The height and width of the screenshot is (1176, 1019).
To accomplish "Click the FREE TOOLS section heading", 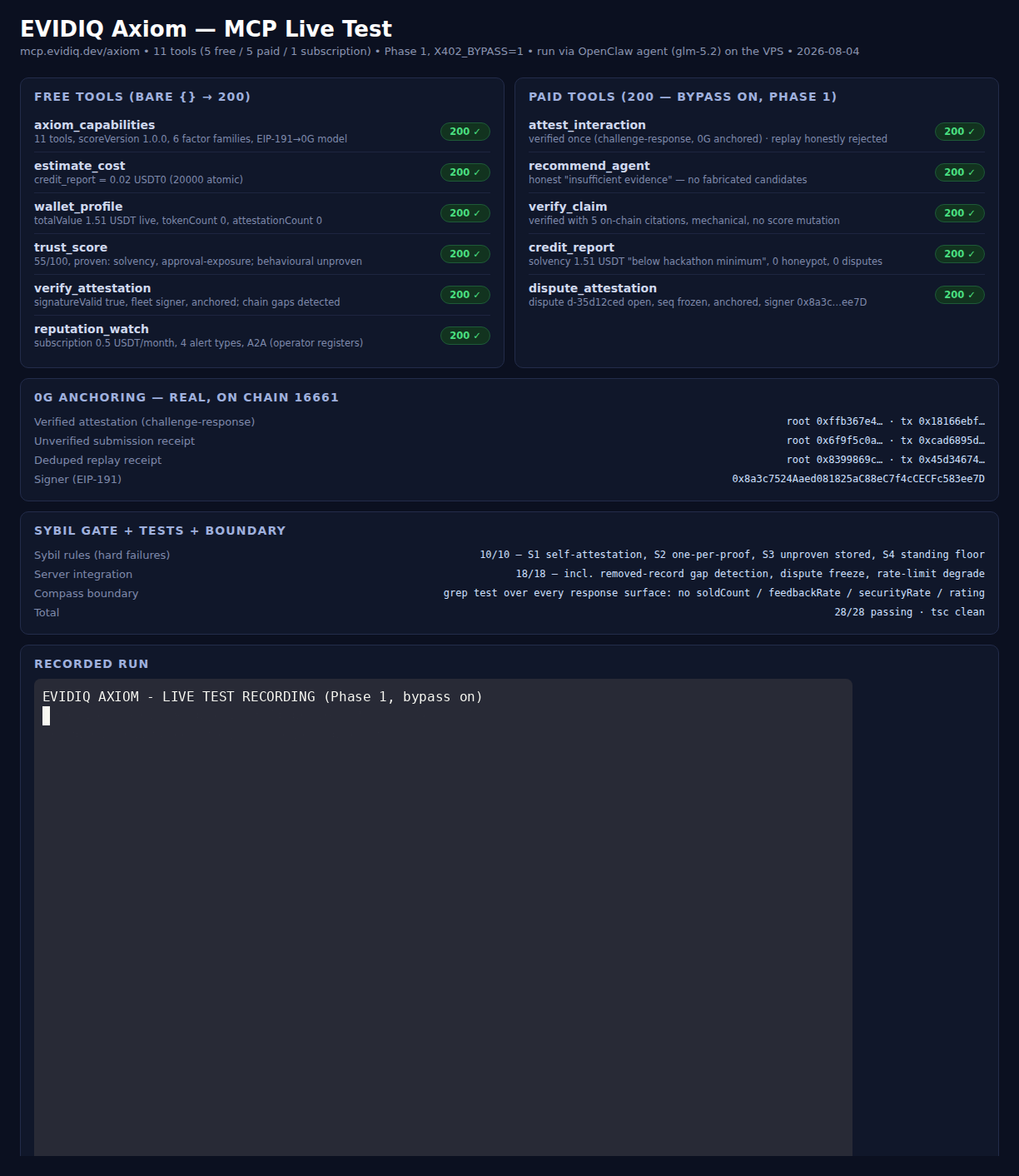I will (x=142, y=97).
